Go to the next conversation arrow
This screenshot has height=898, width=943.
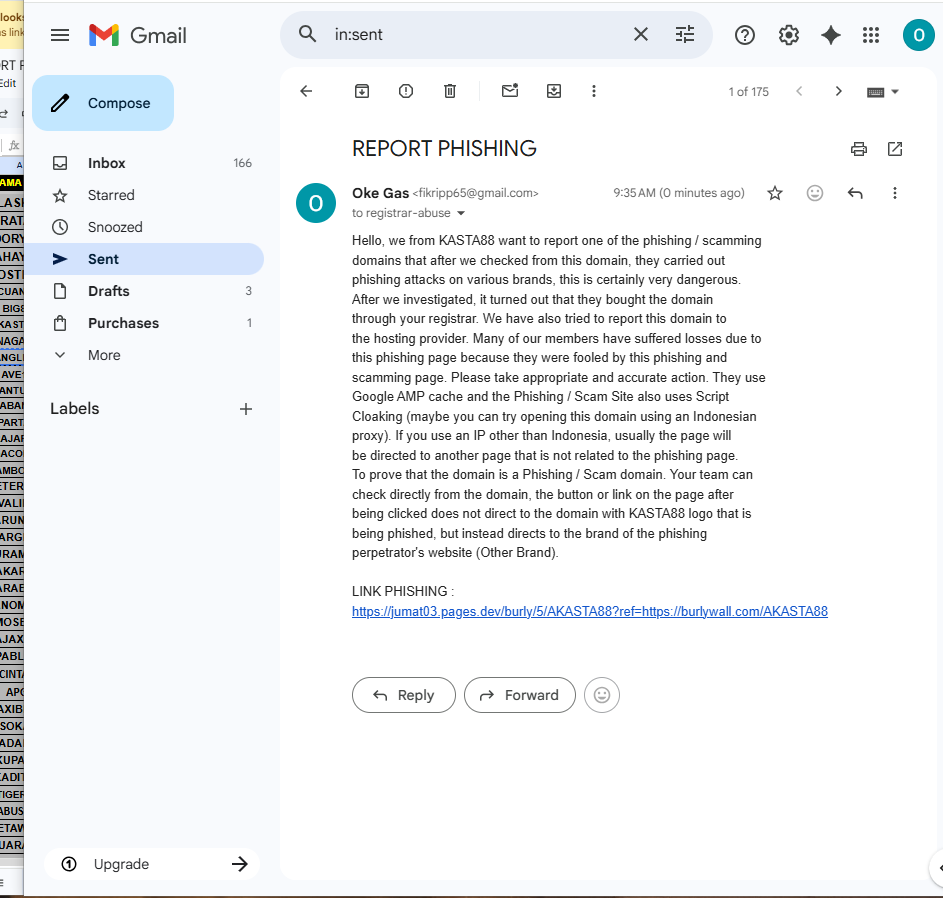point(838,91)
